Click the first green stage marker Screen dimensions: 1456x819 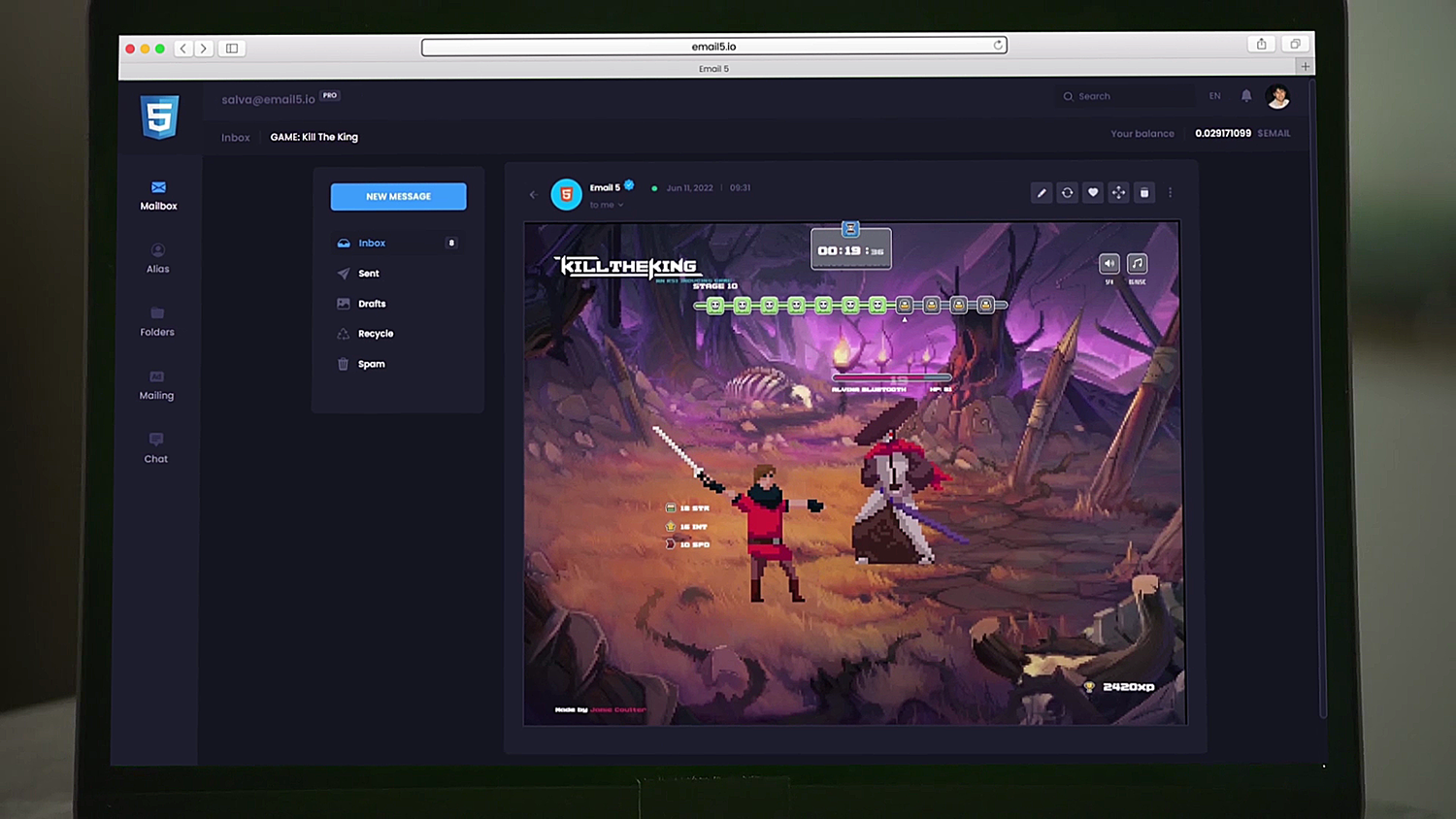(x=715, y=306)
